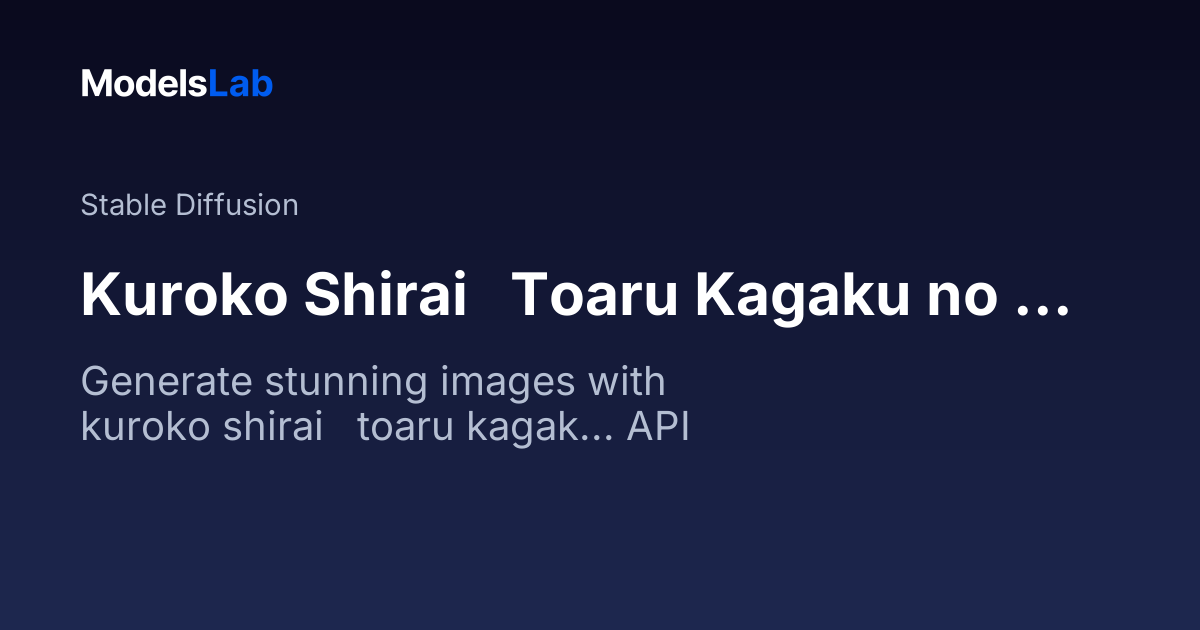Click the blue "Lab" part of logo
The width and height of the screenshot is (1200, 630).
coord(241,84)
